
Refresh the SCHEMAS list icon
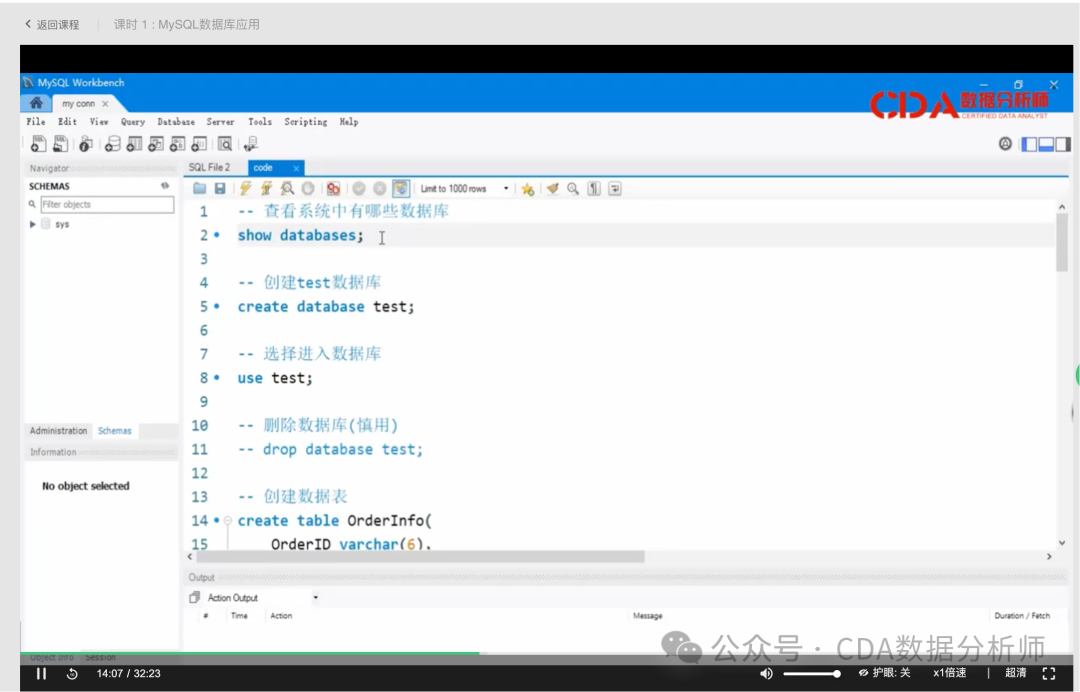click(x=165, y=186)
